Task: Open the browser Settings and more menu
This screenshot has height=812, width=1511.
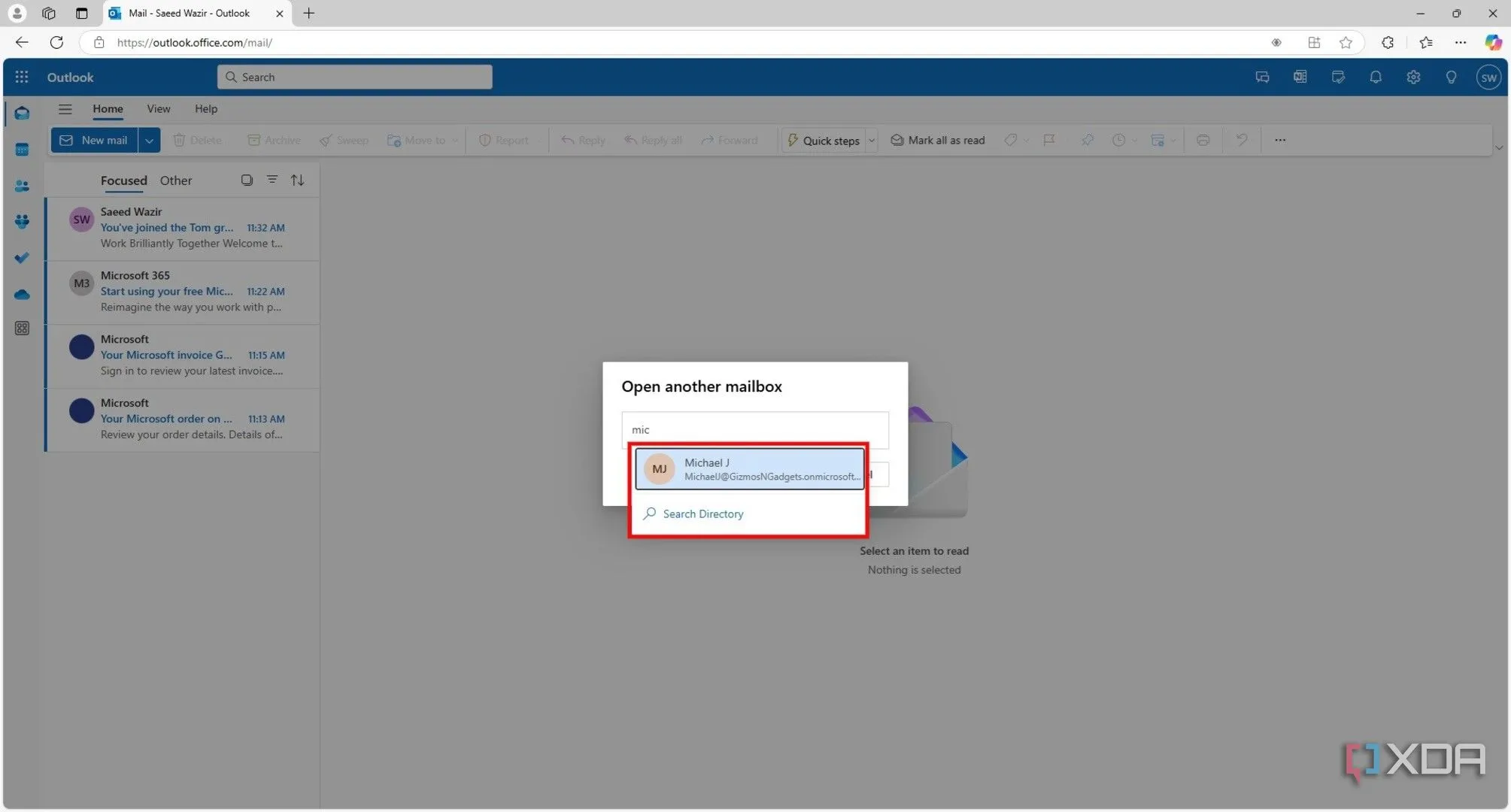Action: [x=1460, y=43]
